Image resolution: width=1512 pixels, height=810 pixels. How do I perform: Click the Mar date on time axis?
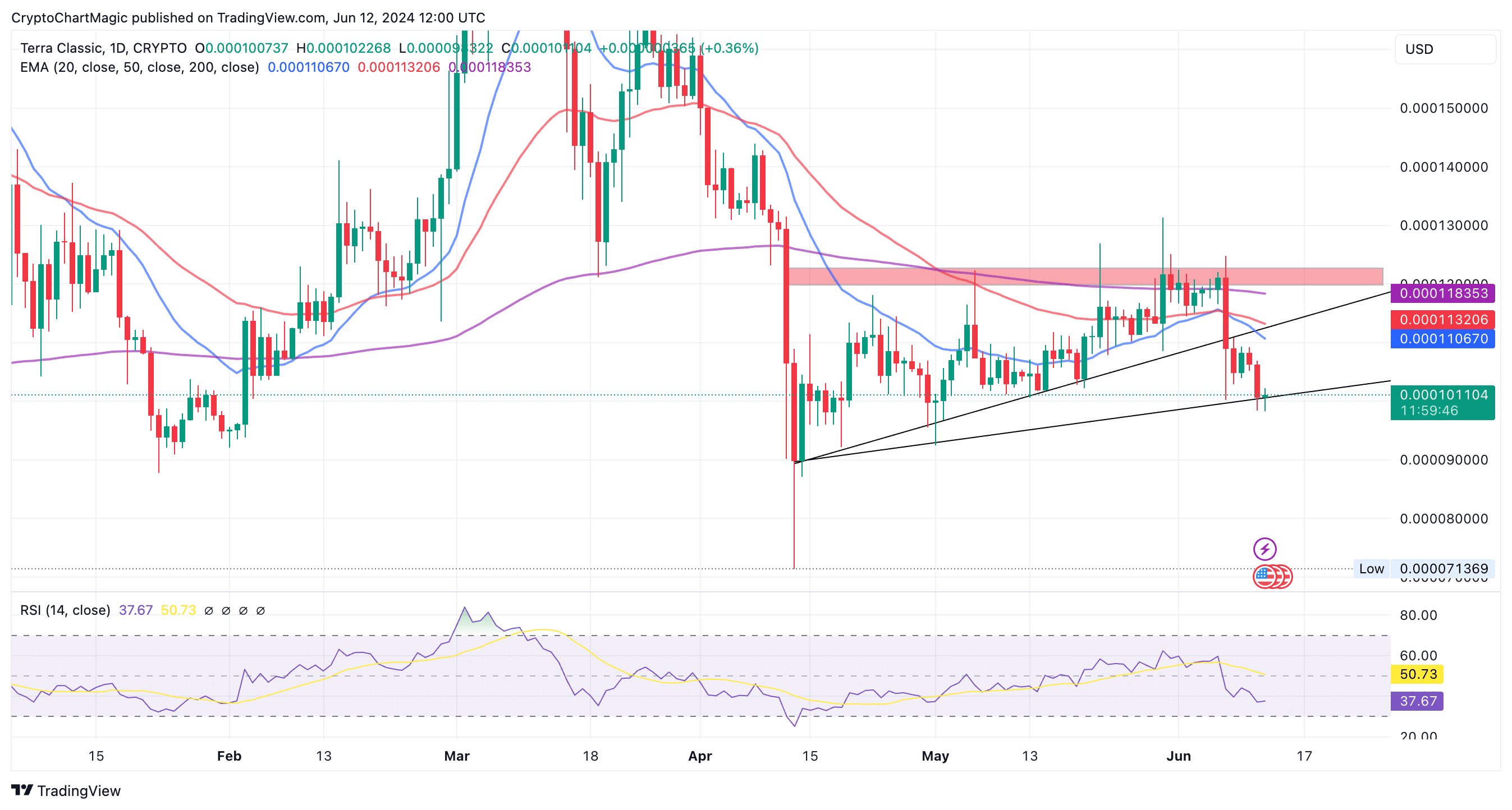(x=457, y=756)
